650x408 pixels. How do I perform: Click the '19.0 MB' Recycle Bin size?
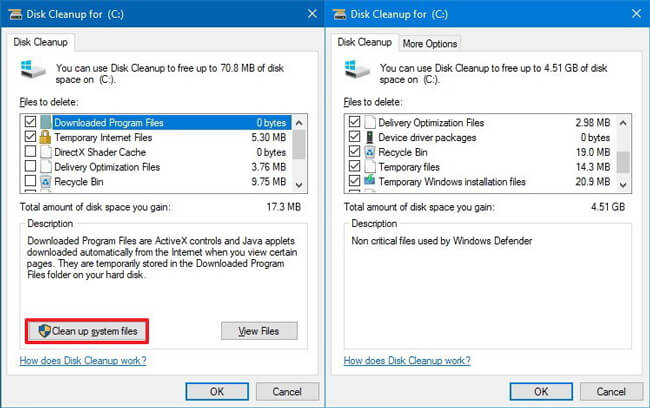pyautogui.click(x=593, y=152)
